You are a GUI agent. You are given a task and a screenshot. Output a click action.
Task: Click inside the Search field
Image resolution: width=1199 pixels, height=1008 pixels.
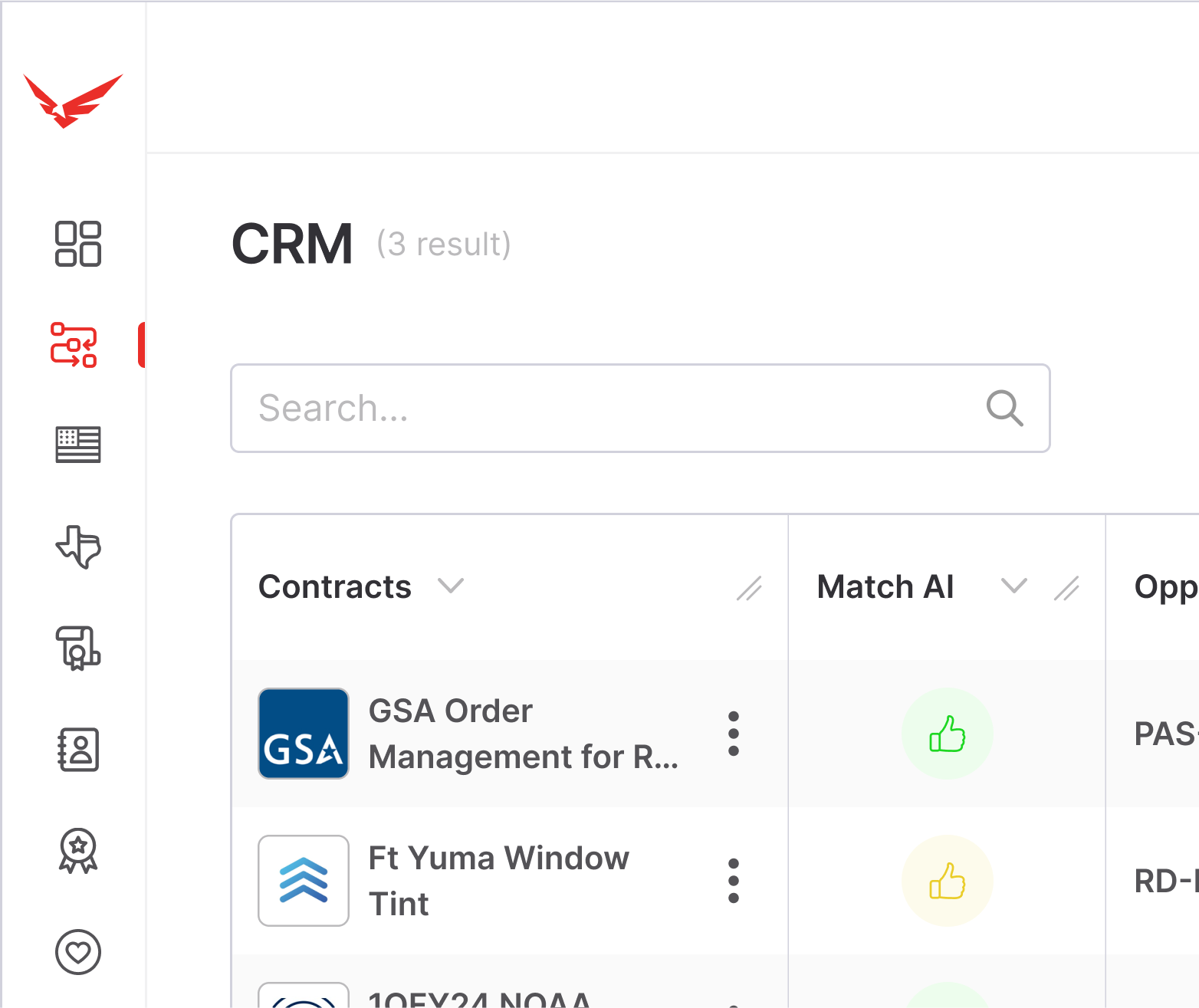coord(537,409)
